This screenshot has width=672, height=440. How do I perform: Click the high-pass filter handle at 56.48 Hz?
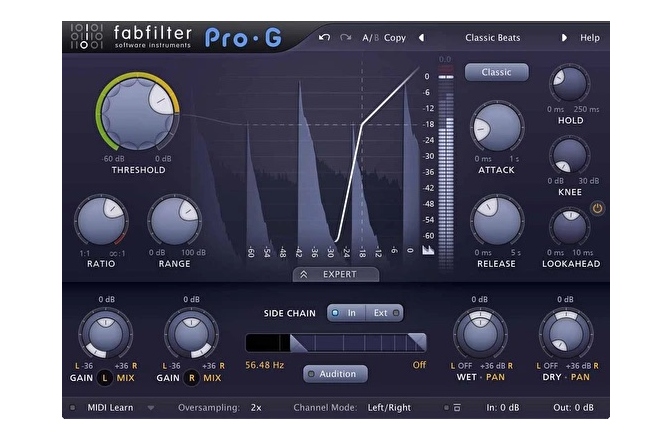(299, 344)
